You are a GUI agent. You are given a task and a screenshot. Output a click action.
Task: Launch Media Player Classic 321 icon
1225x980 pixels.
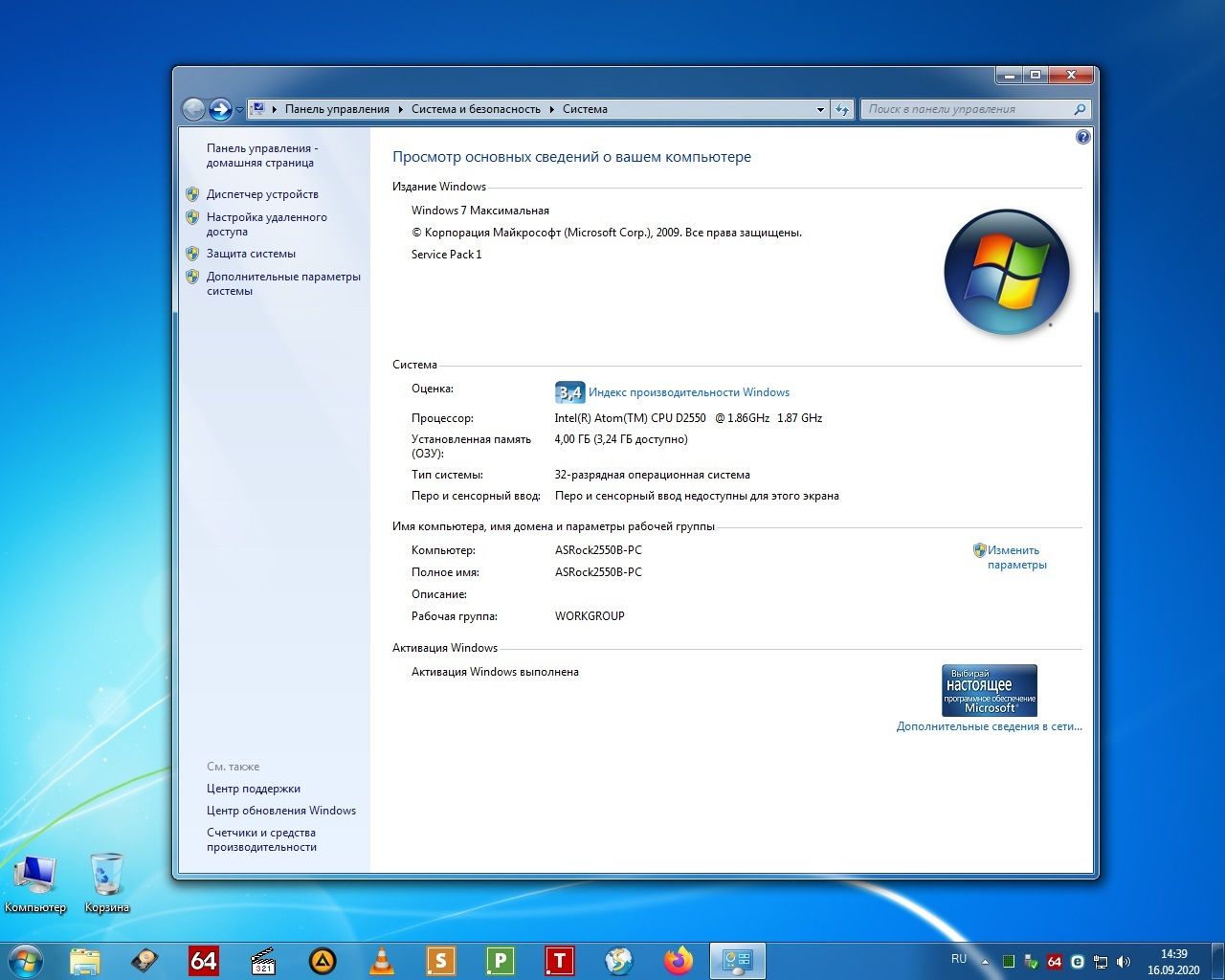(263, 961)
